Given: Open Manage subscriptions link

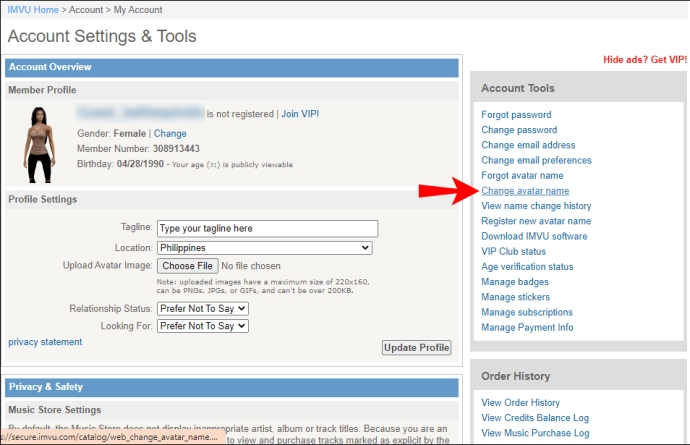Looking at the screenshot, I should 527,313.
